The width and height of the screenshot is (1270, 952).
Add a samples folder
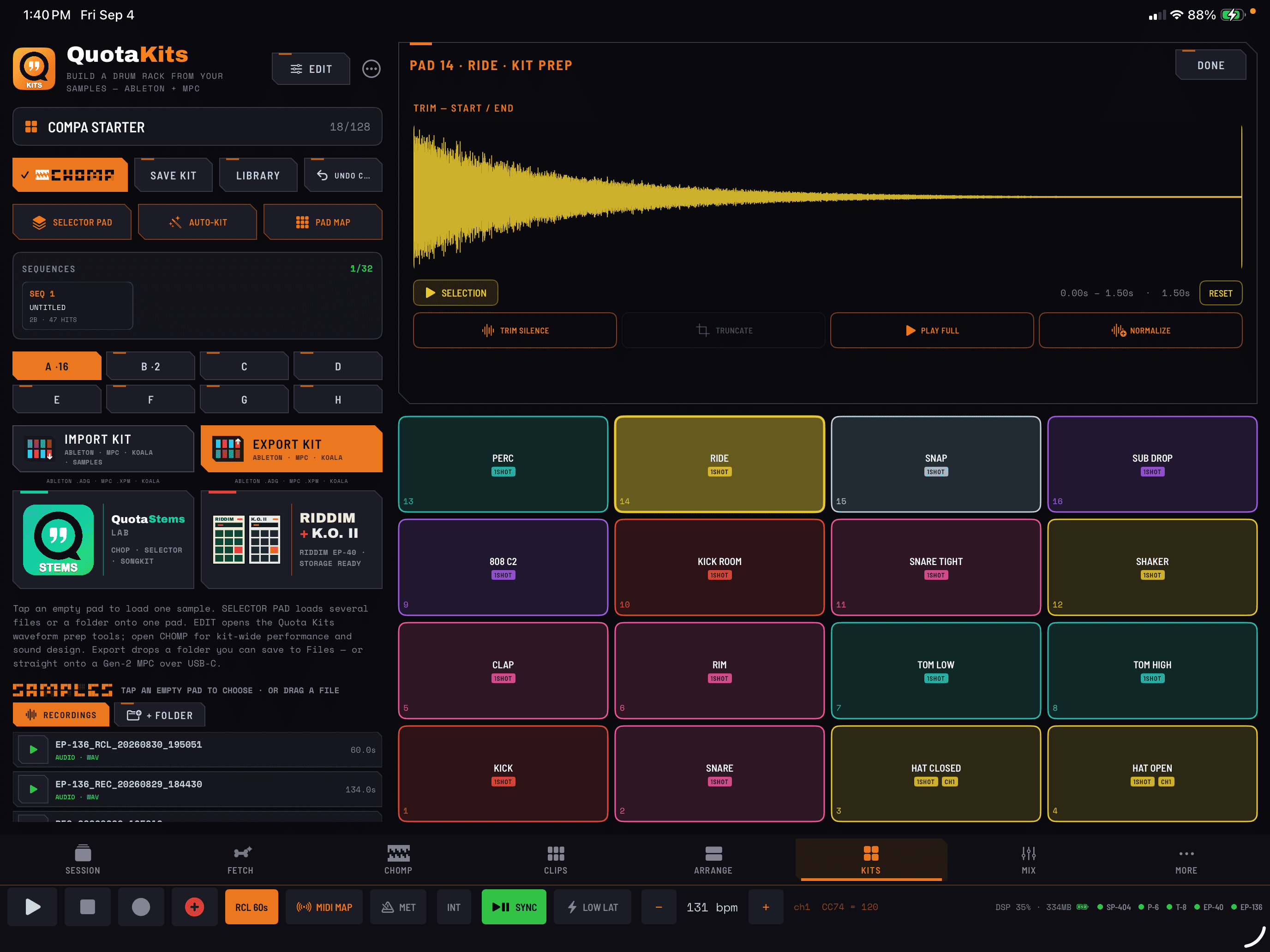tap(160, 715)
